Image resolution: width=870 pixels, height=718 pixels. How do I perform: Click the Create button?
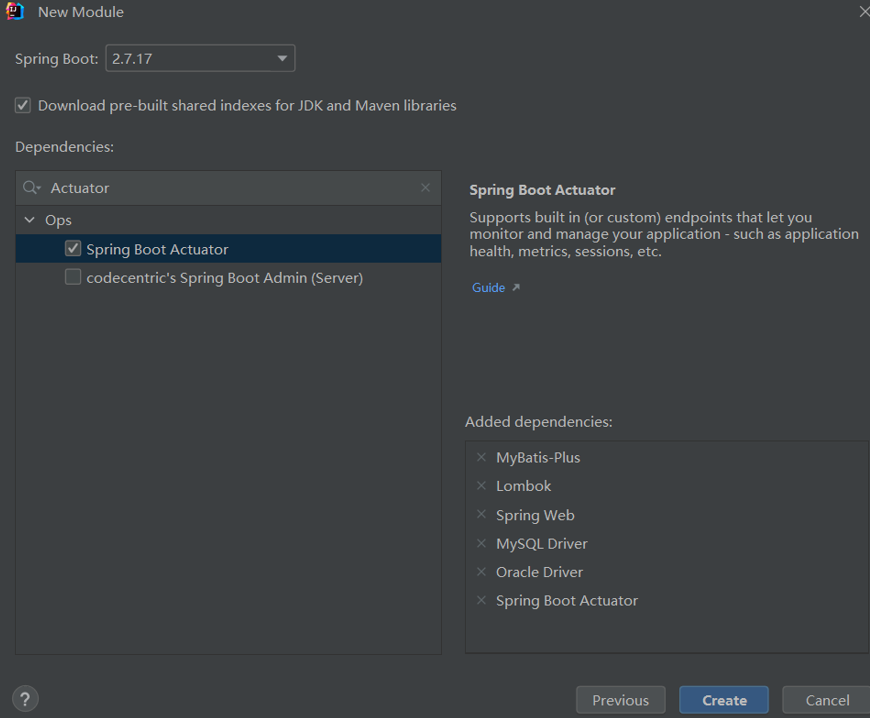[723, 699]
